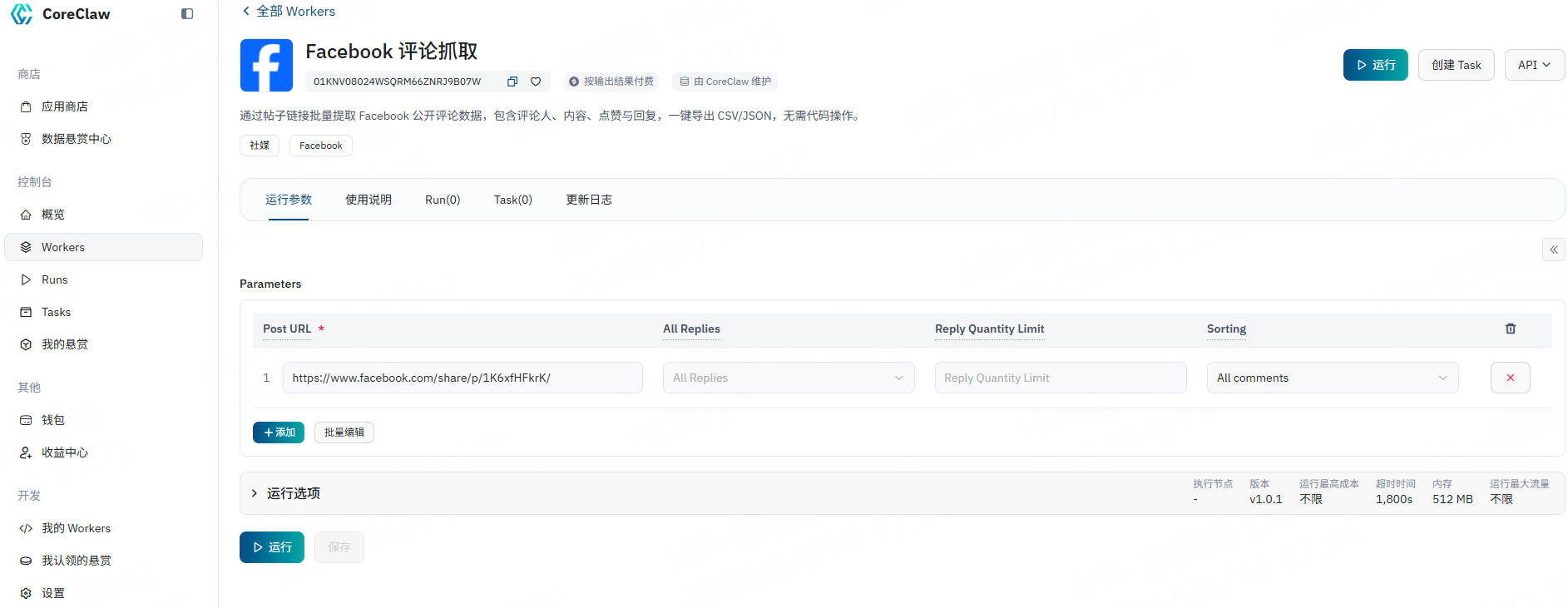The width and height of the screenshot is (1568, 608).
Task: Switch to the 更新日志 tab
Action: pos(588,200)
